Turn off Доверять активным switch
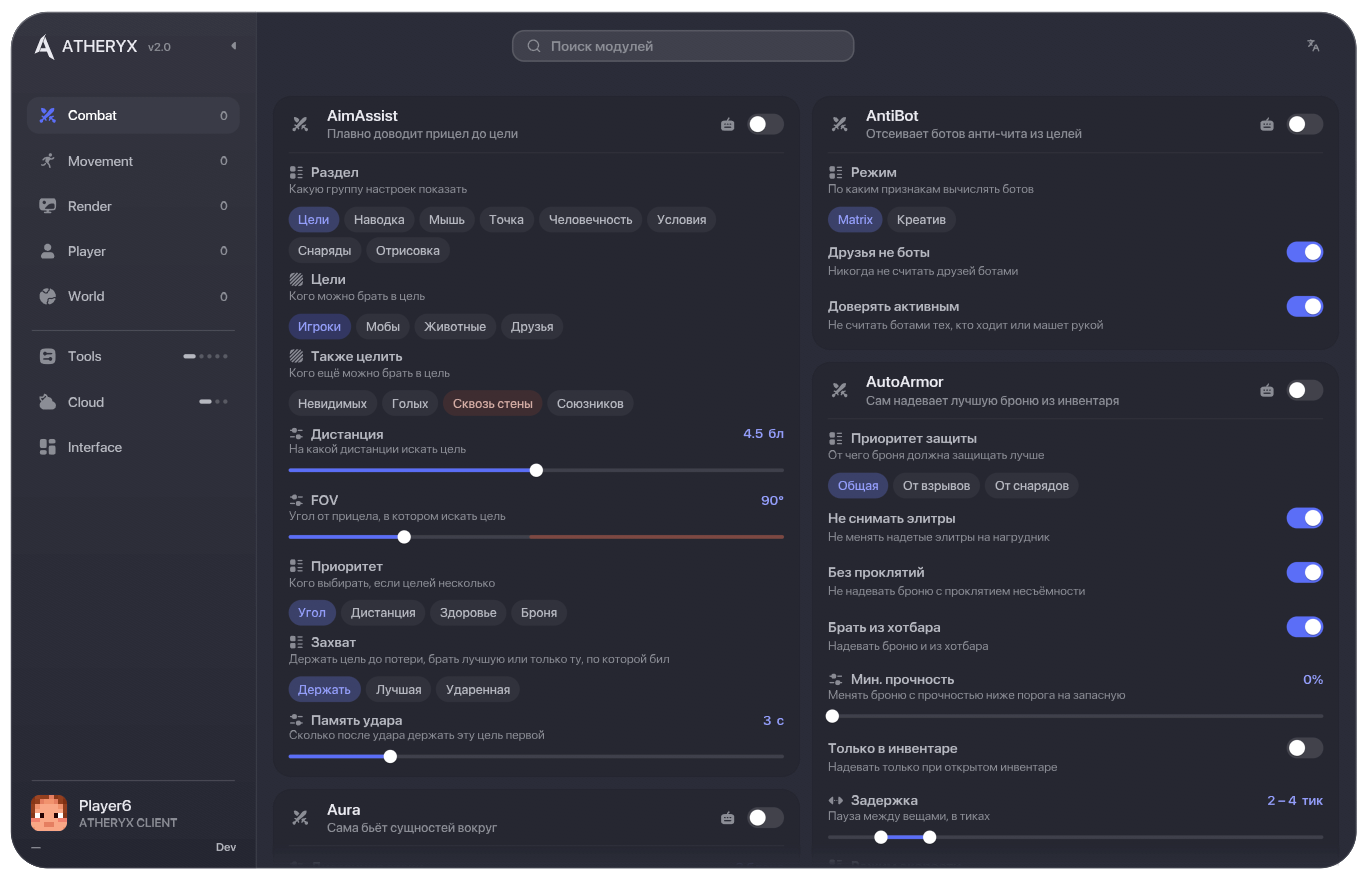Screen dimensions: 1368x880 coord(1304,306)
